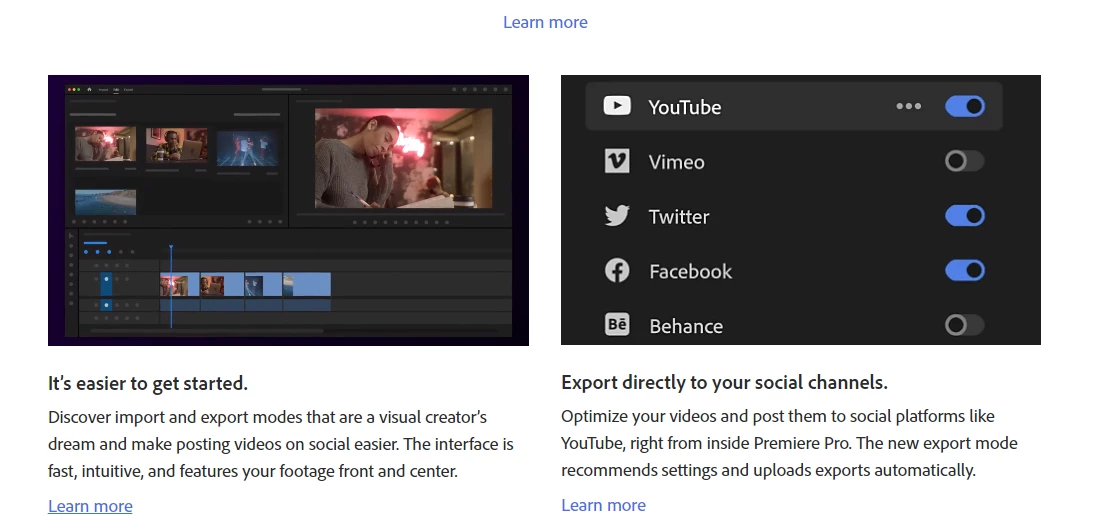Enable the Vimeo toggle

point(964,161)
